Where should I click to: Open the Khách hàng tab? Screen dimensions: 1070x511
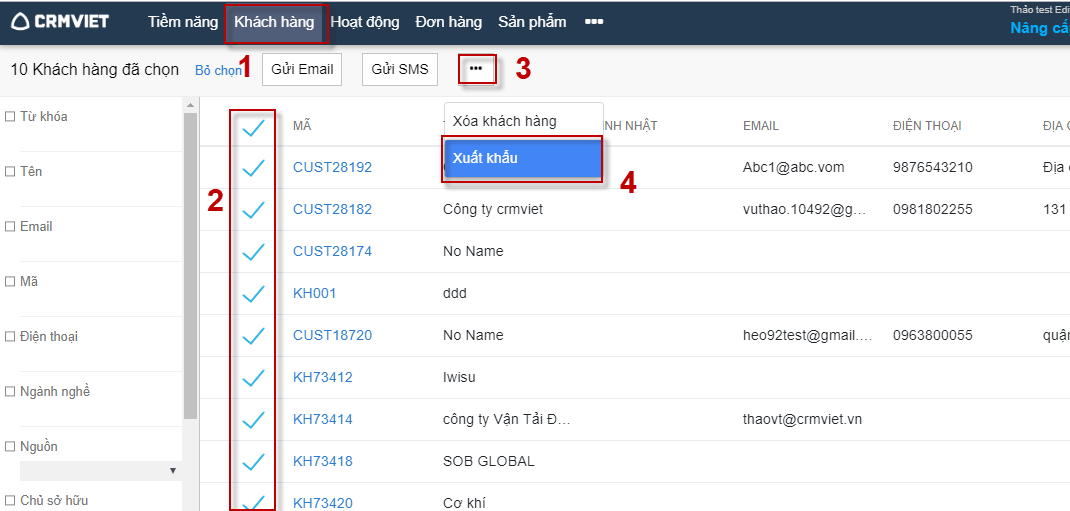click(x=274, y=22)
